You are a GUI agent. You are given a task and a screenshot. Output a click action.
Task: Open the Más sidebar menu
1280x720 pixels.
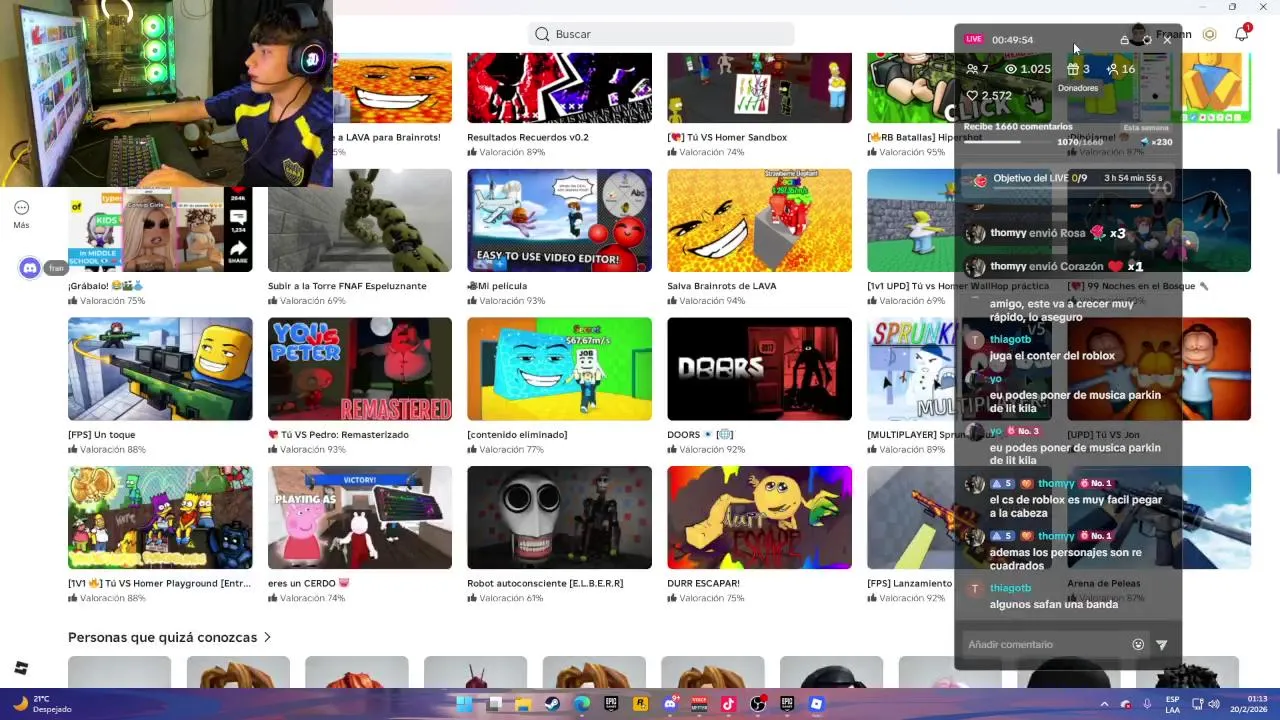coord(21,213)
